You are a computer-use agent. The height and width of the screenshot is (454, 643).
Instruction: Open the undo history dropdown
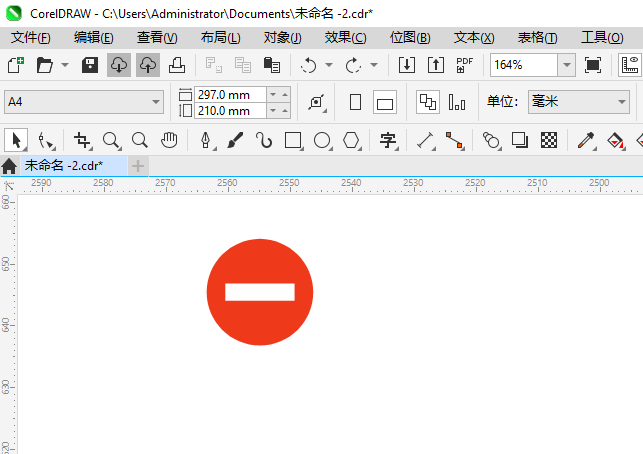pos(329,65)
